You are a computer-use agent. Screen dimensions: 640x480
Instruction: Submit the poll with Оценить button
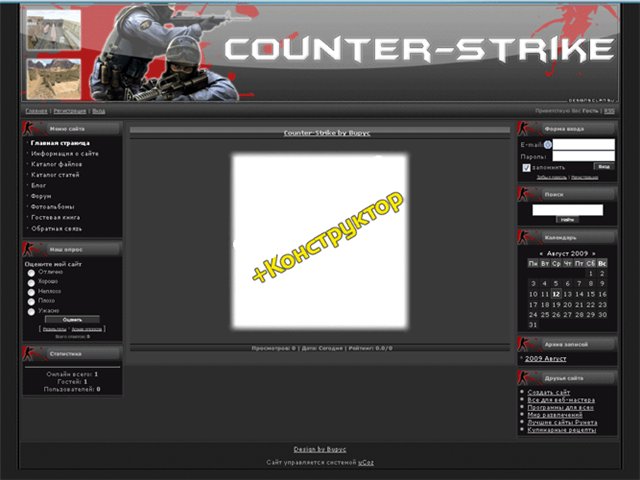(72, 320)
